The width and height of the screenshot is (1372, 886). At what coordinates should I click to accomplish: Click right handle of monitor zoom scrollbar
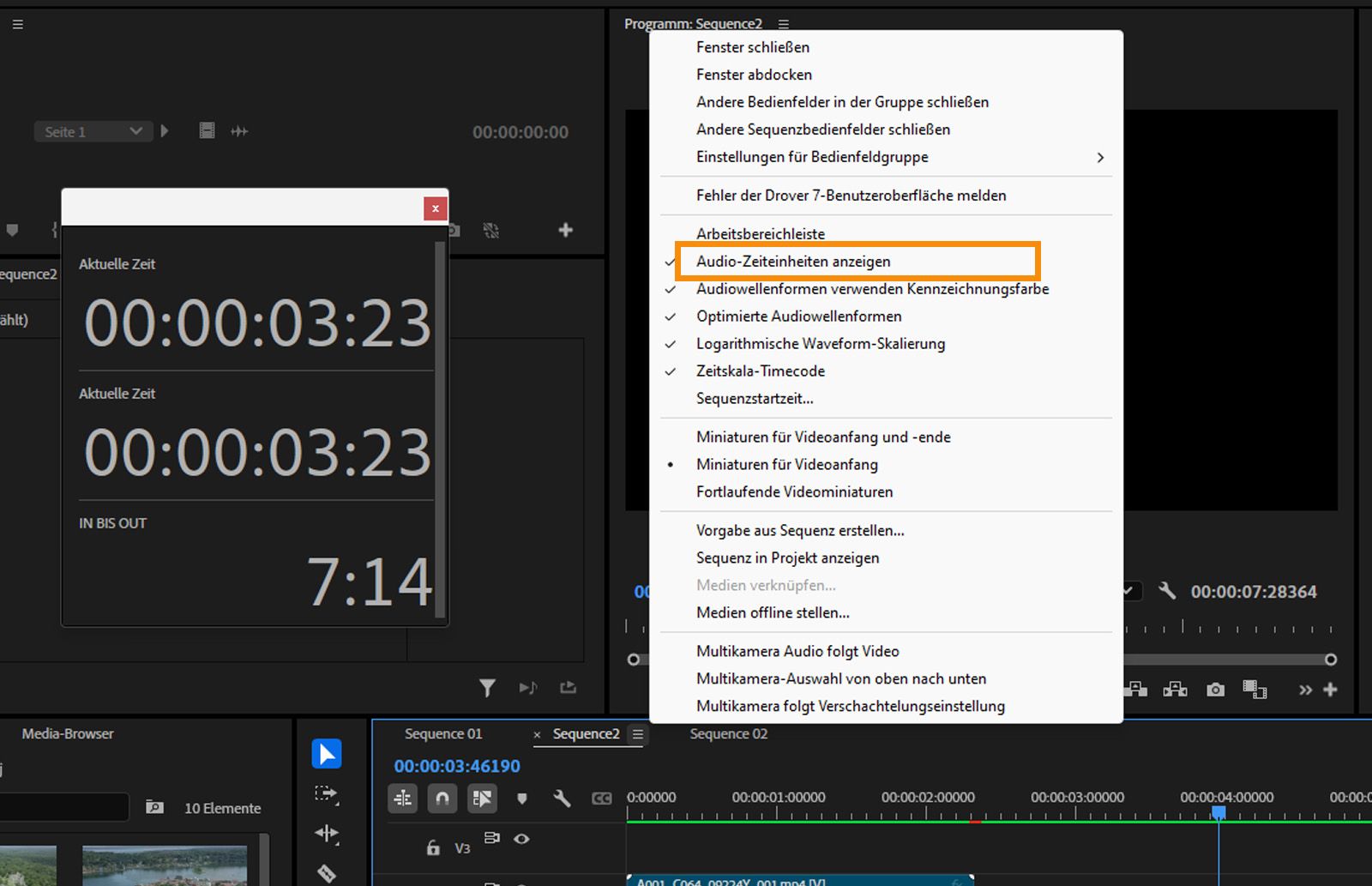1330,660
